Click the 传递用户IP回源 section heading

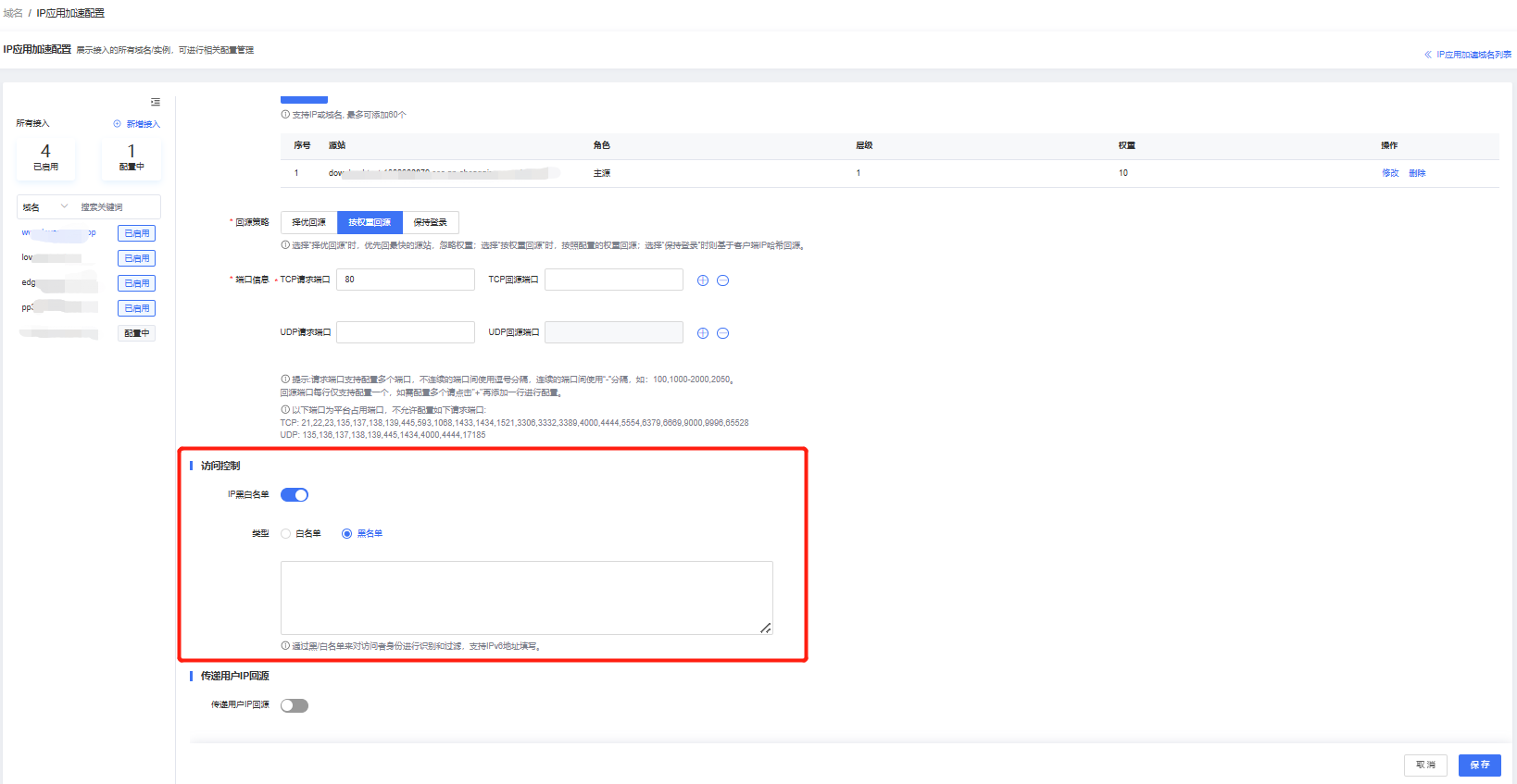235,676
